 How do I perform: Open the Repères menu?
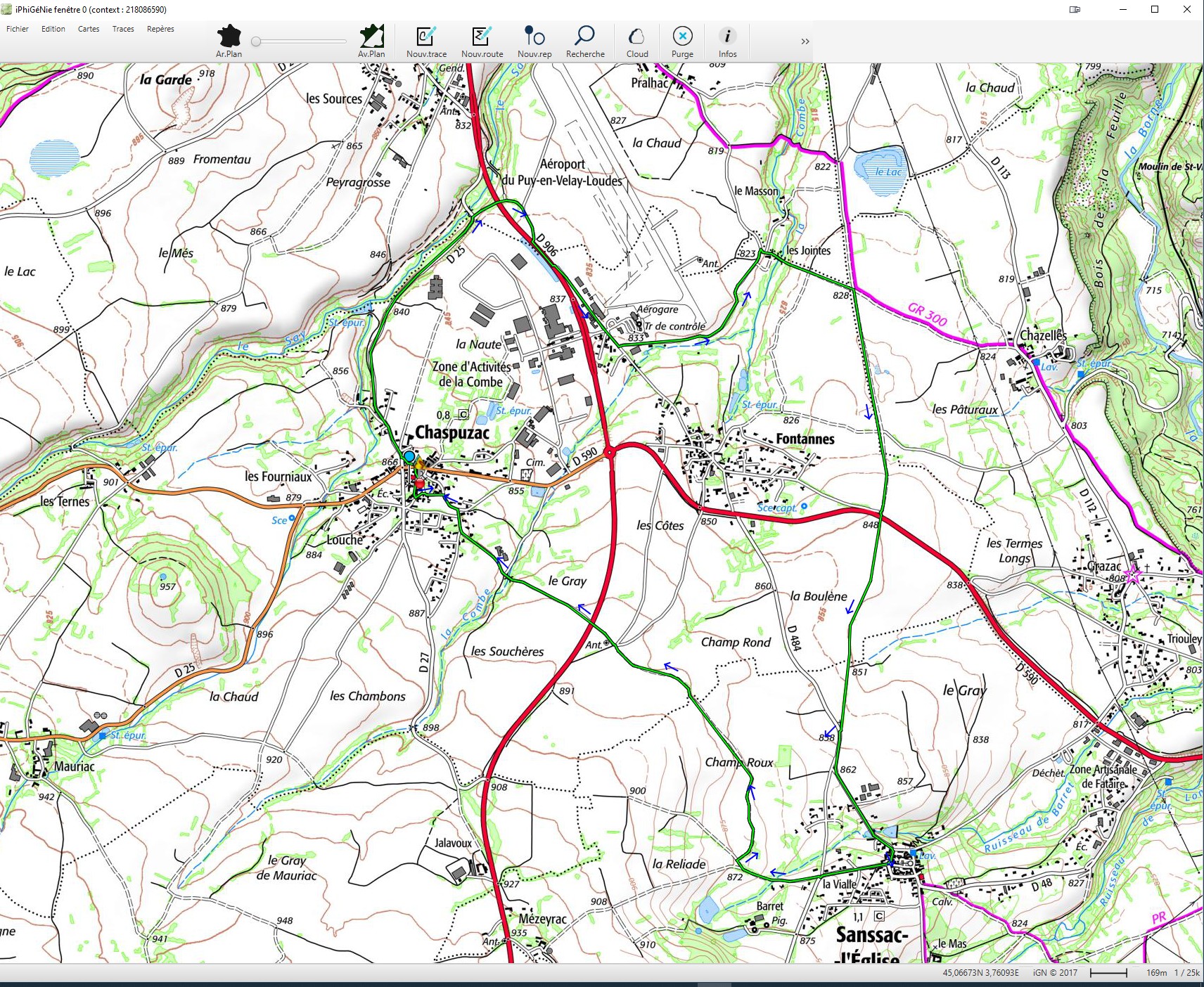click(160, 29)
